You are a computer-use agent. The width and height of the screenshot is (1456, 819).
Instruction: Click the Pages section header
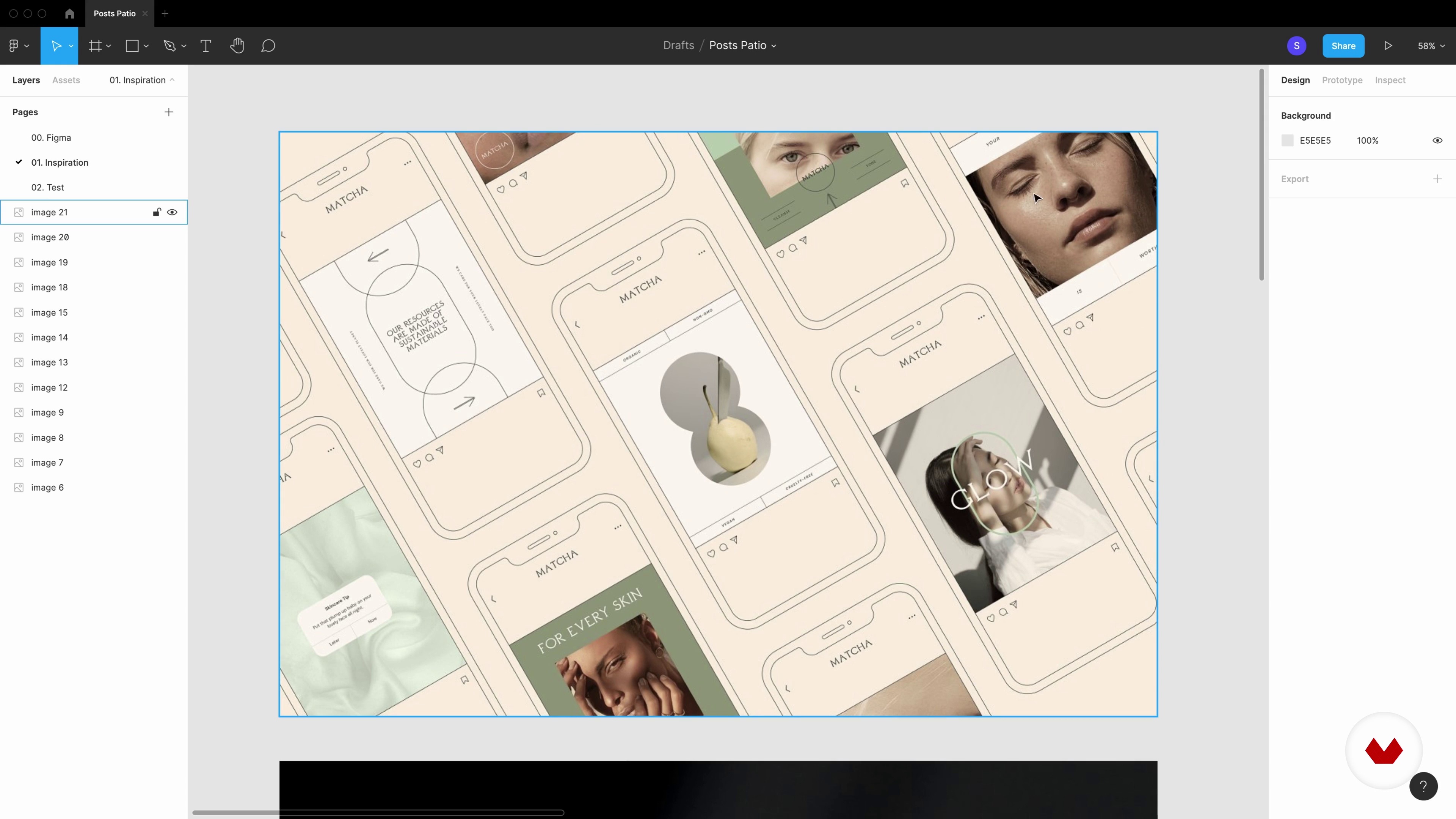(x=25, y=112)
